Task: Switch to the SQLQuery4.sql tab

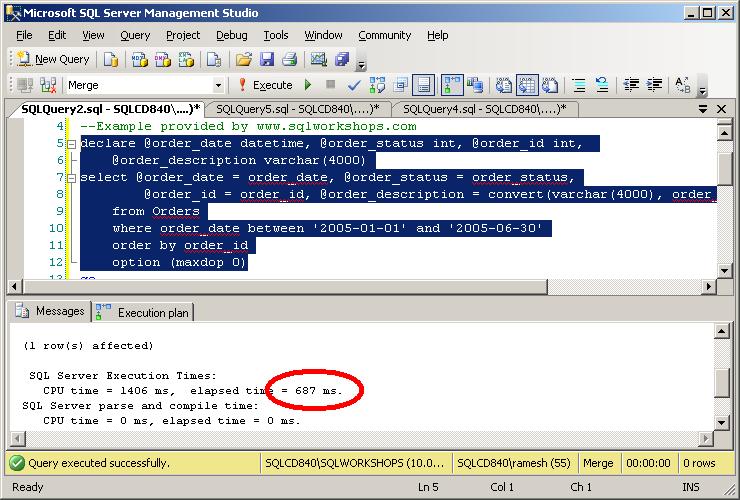Action: tap(485, 109)
